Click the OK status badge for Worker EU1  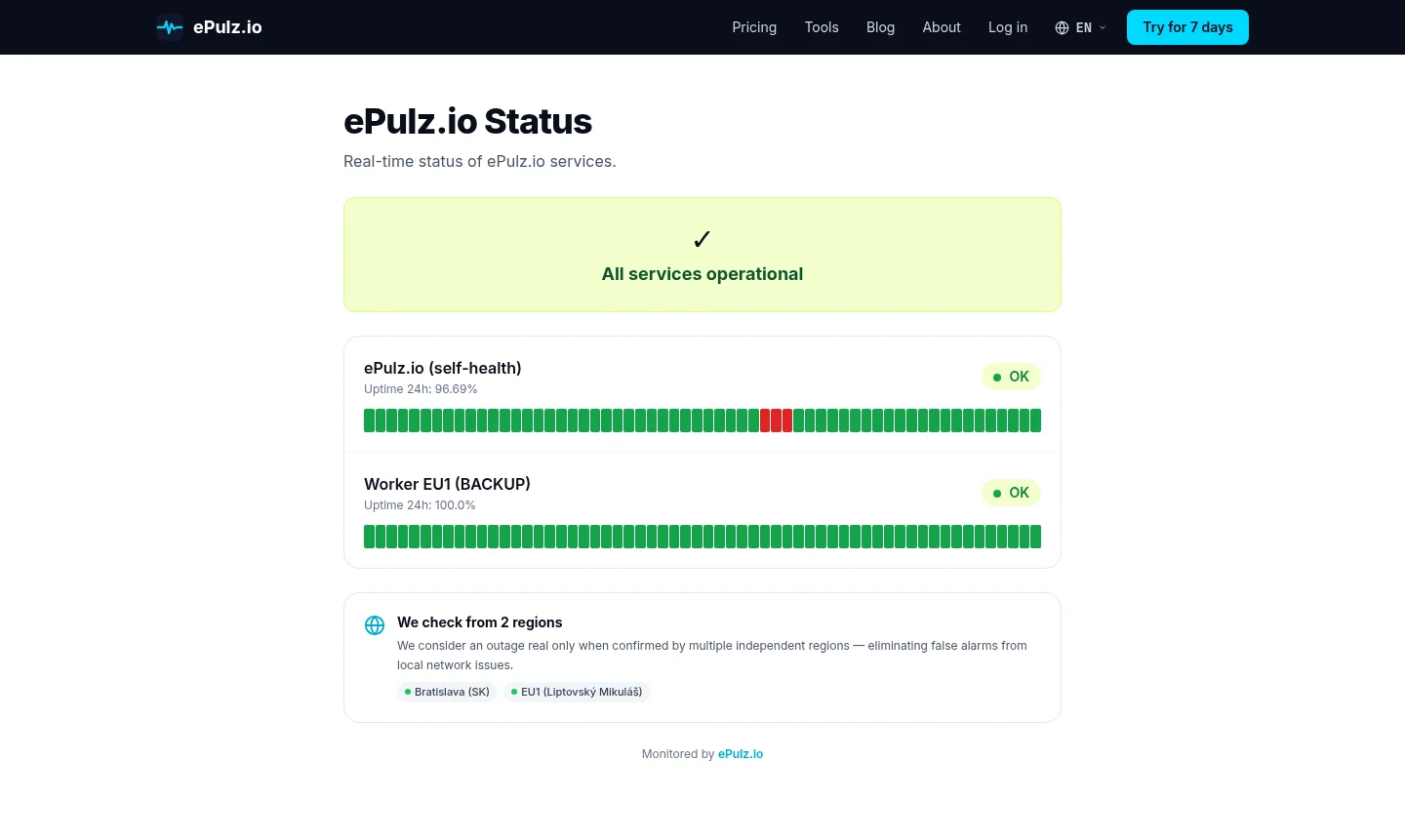(x=1011, y=493)
